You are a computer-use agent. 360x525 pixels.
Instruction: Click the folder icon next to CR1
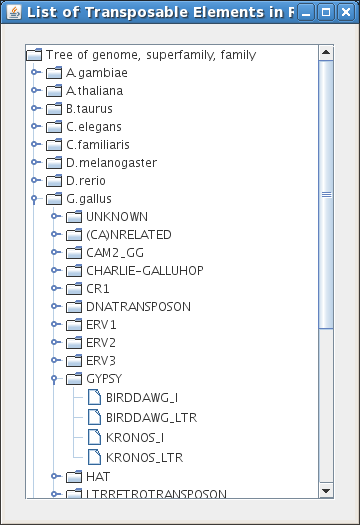74,288
